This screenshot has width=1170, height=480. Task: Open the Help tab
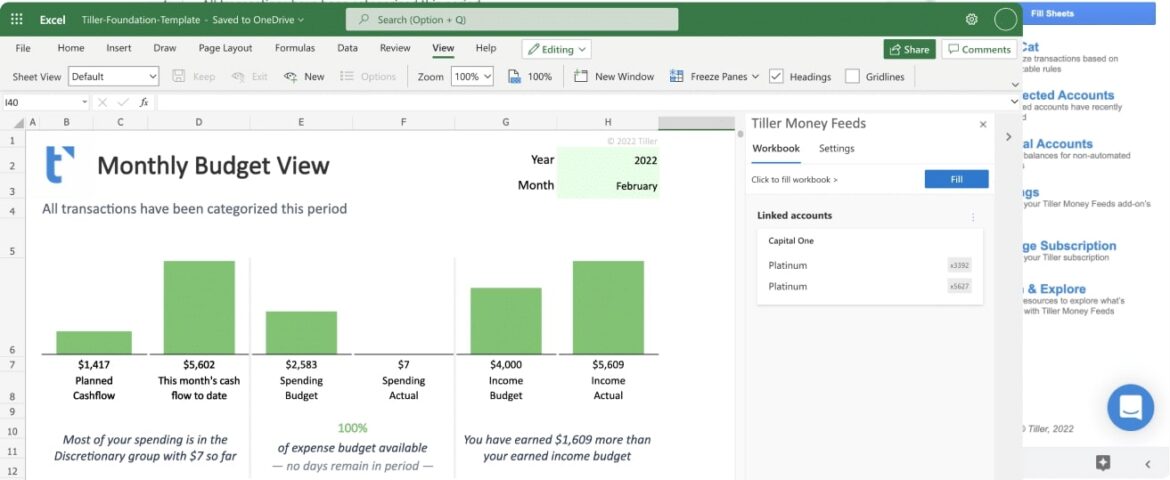coord(486,48)
